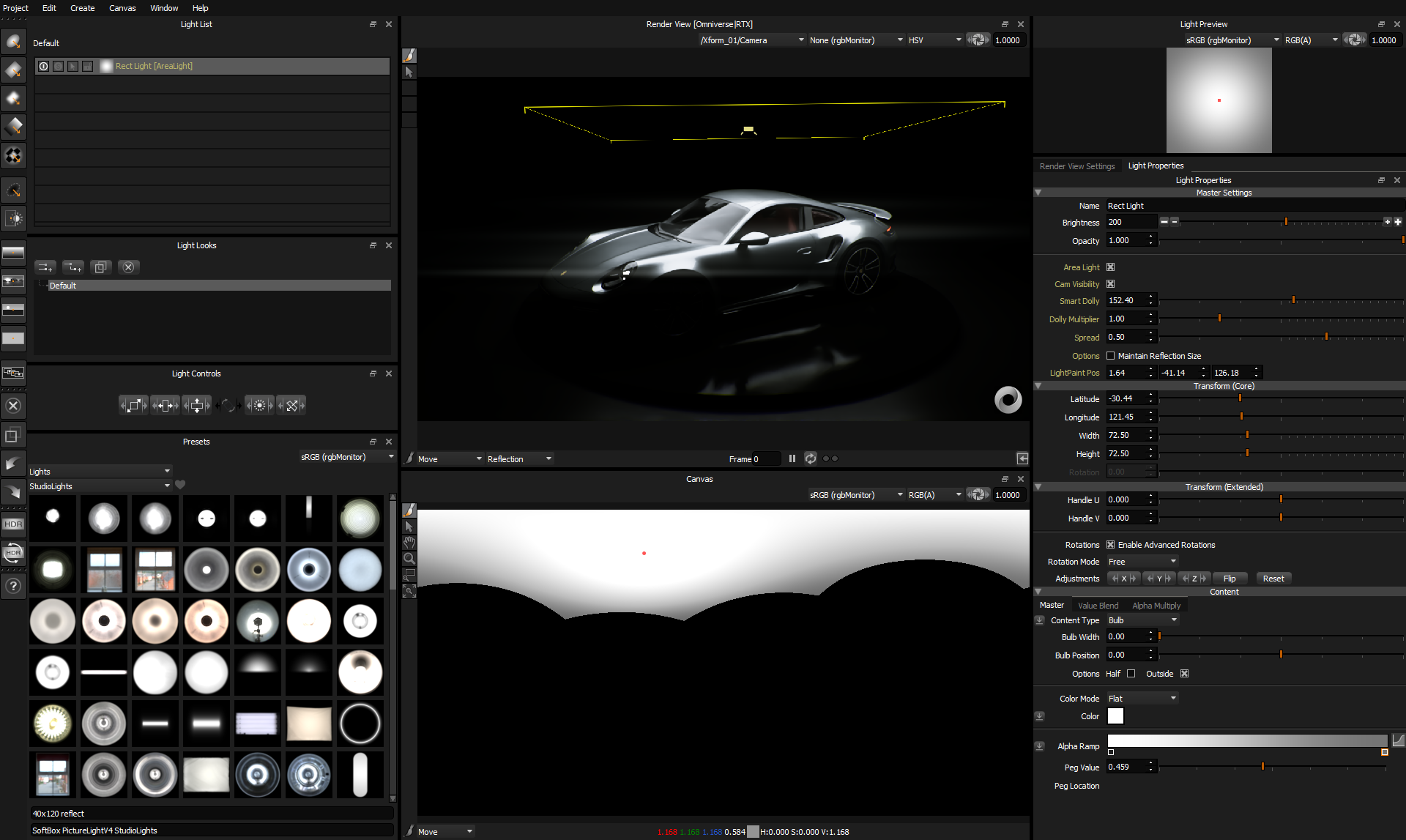Click the sun shade tool icon
The height and width of the screenshot is (840, 1406).
pyautogui.click(x=13, y=218)
